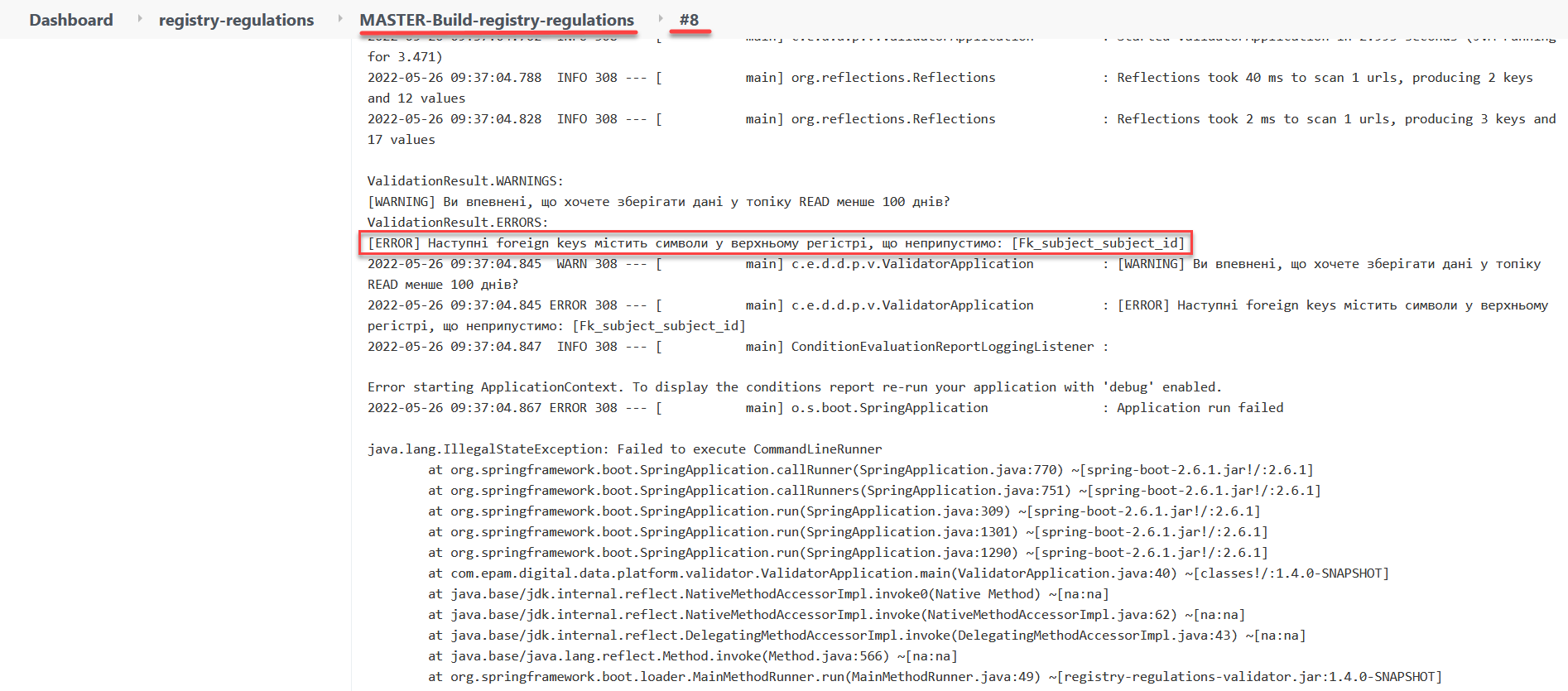Click the 'for 3.471)' log line
This screenshot has height=691, width=1568.
[405, 57]
